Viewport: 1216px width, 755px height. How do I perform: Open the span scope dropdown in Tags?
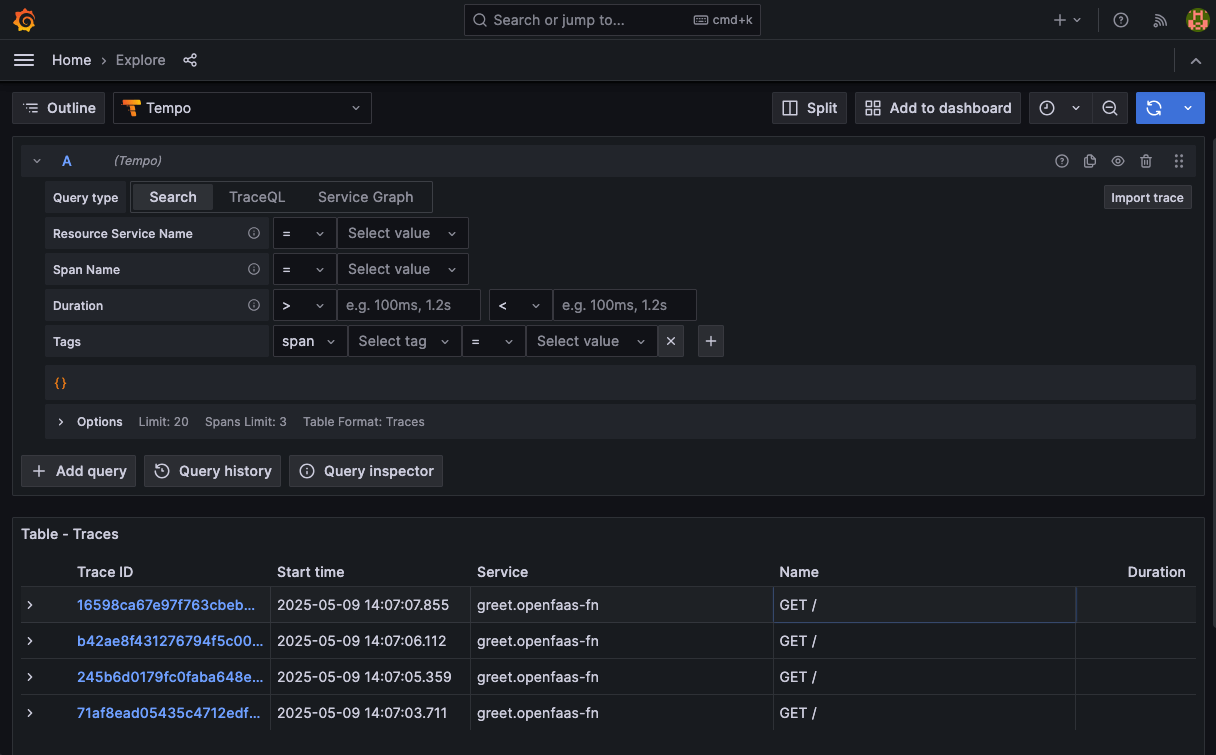pyautogui.click(x=310, y=341)
